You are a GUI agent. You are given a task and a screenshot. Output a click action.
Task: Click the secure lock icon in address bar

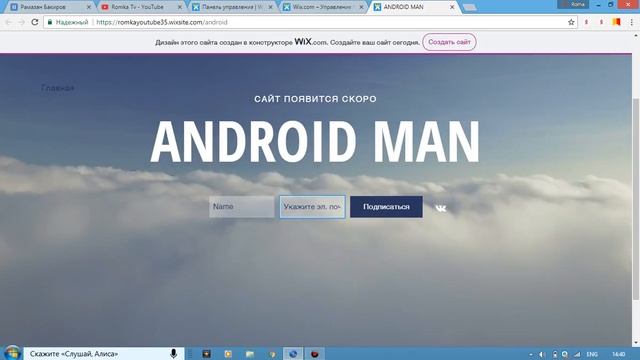(50, 22)
